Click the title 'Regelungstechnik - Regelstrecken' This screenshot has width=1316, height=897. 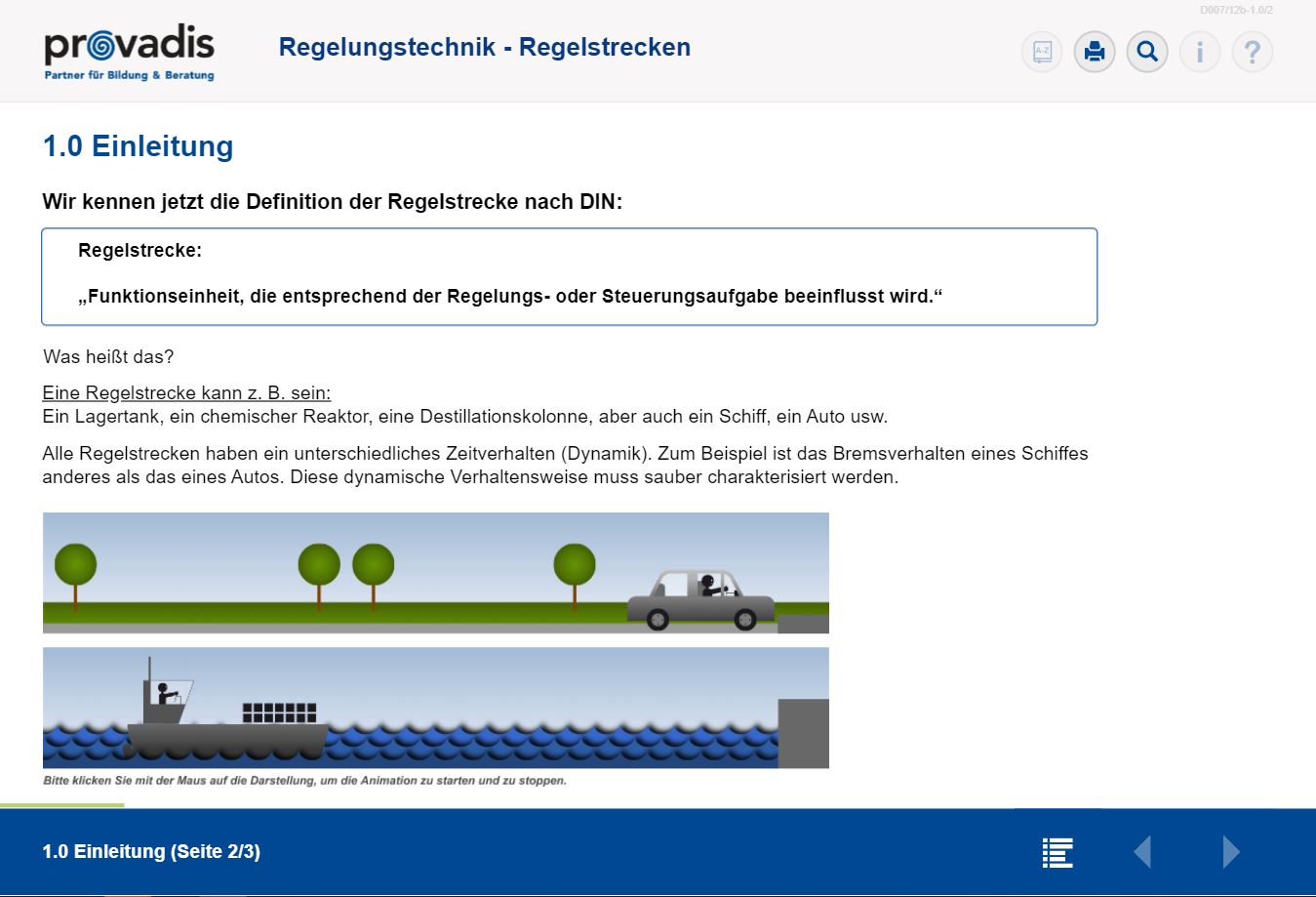click(x=484, y=47)
